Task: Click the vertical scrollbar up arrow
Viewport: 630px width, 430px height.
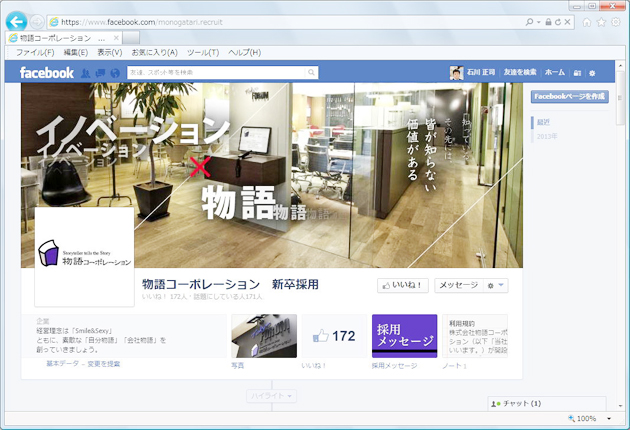Action: pos(620,65)
